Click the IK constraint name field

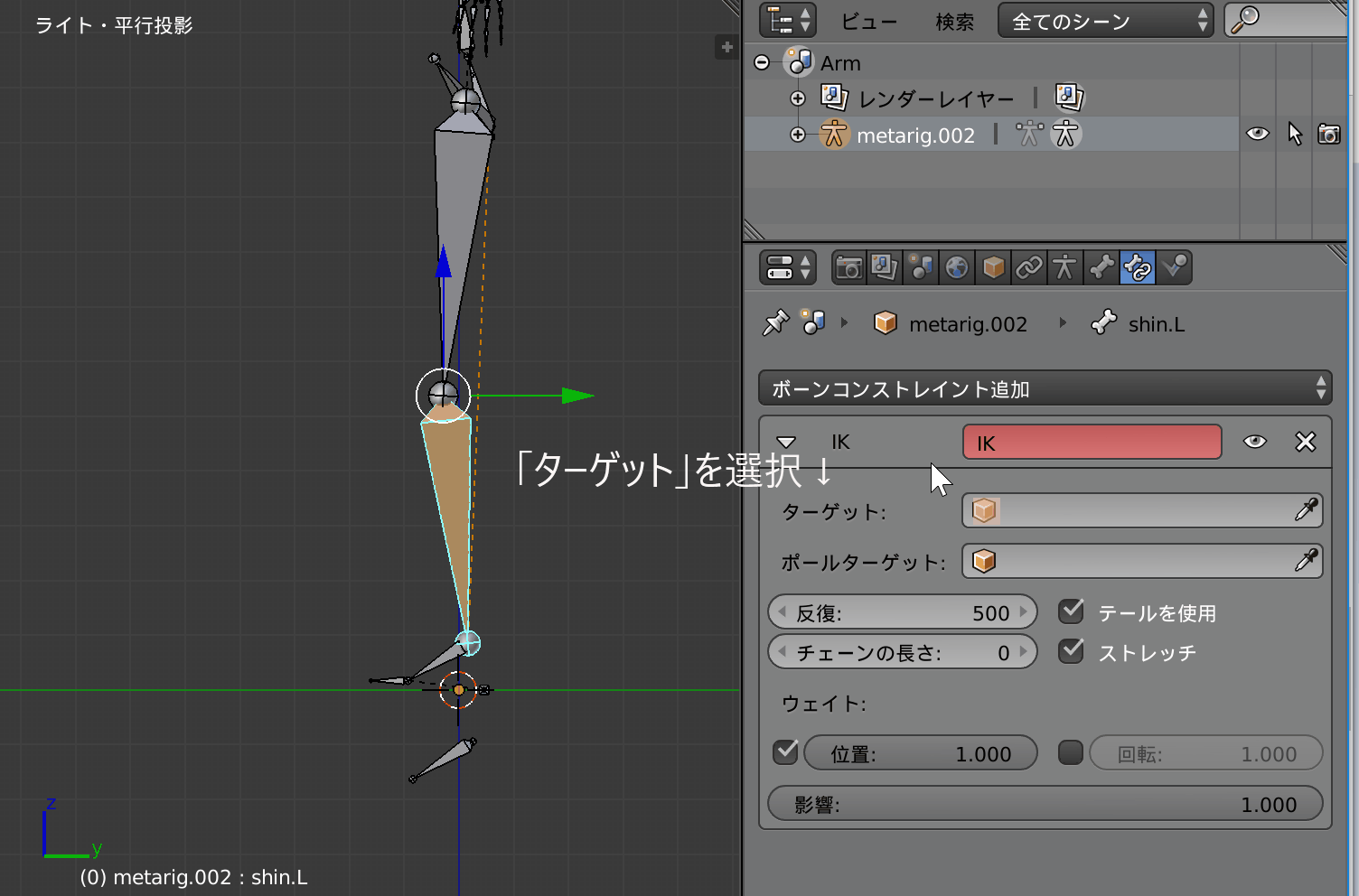[1092, 443]
